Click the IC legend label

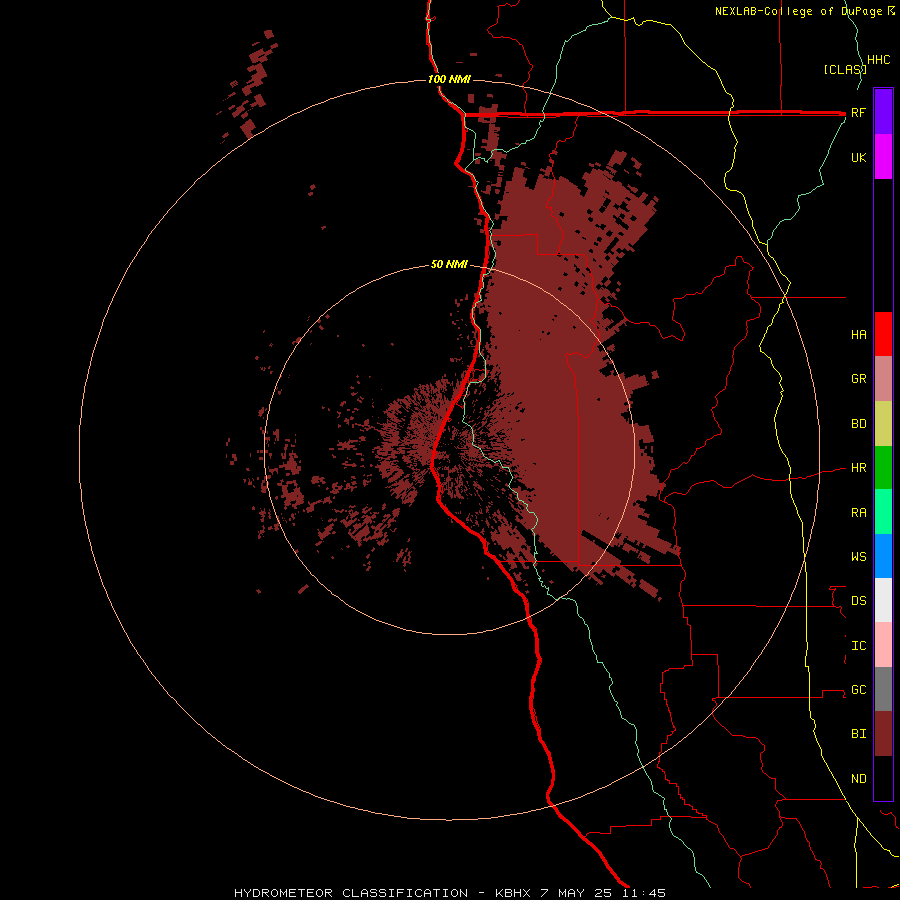pyautogui.click(x=858, y=646)
